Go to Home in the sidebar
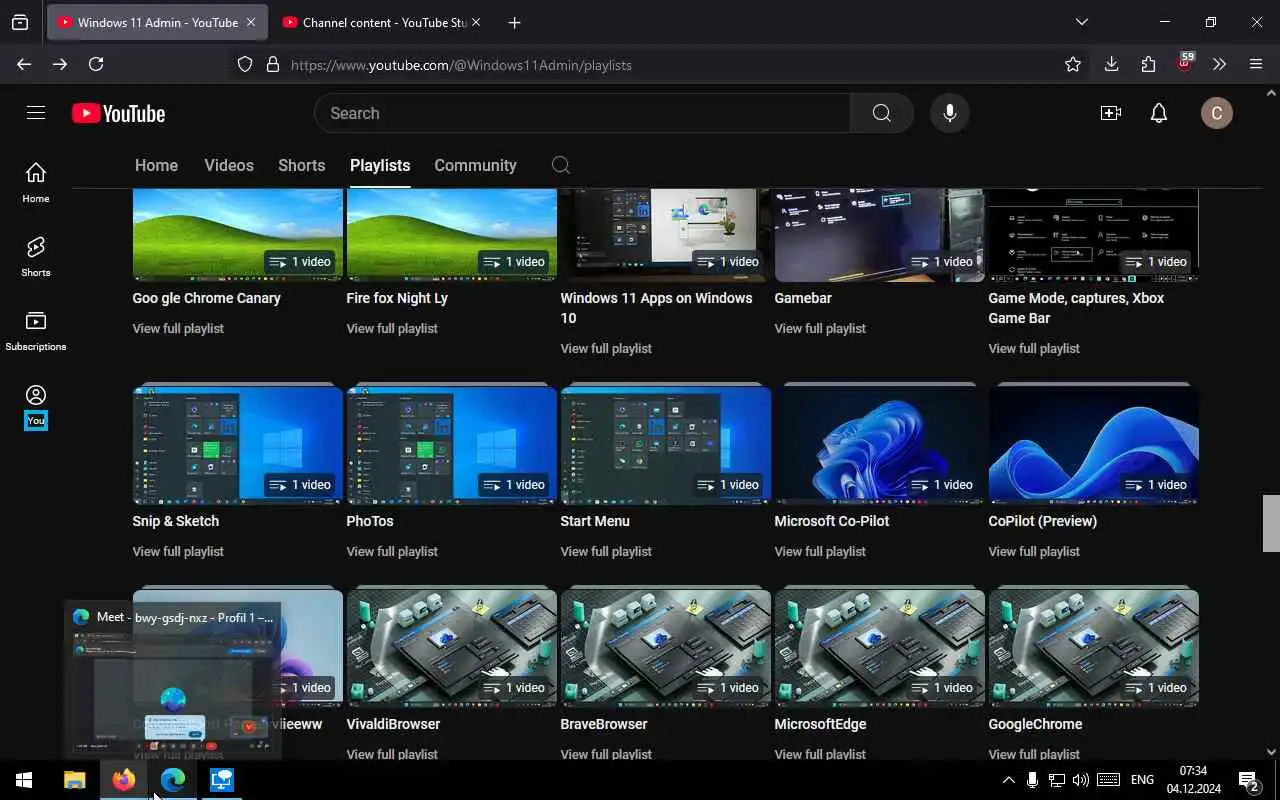The height and width of the screenshot is (800, 1280). (36, 183)
